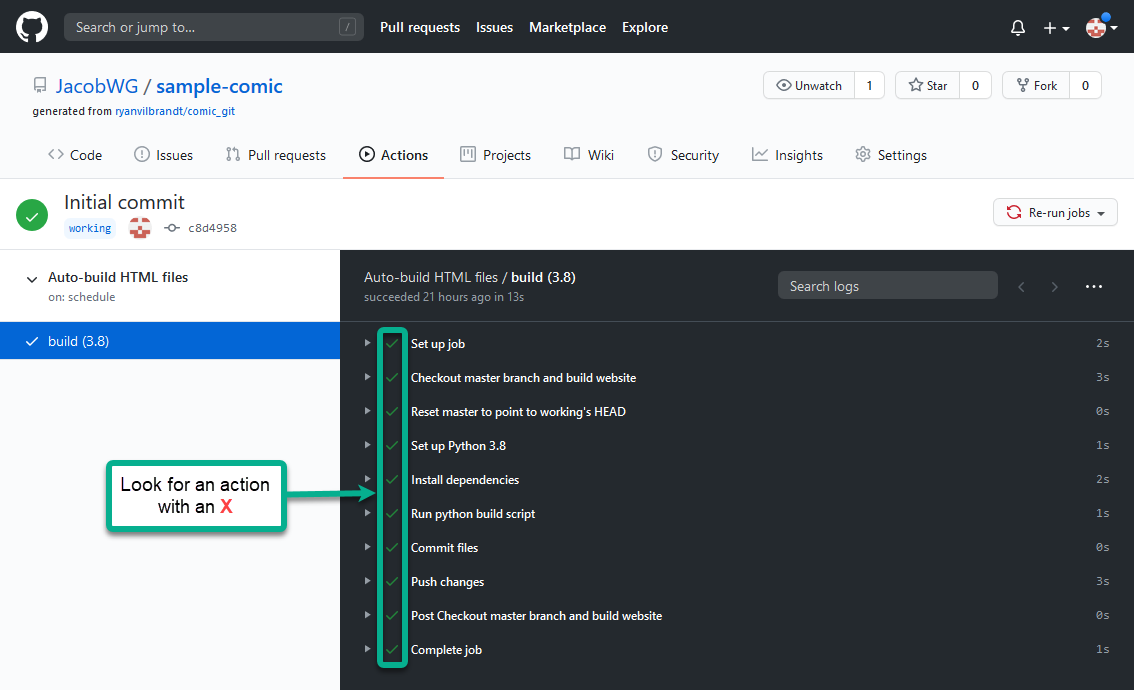Image resolution: width=1134 pixels, height=690 pixels.
Task: Focus the Search logs field
Action: [x=887, y=286]
